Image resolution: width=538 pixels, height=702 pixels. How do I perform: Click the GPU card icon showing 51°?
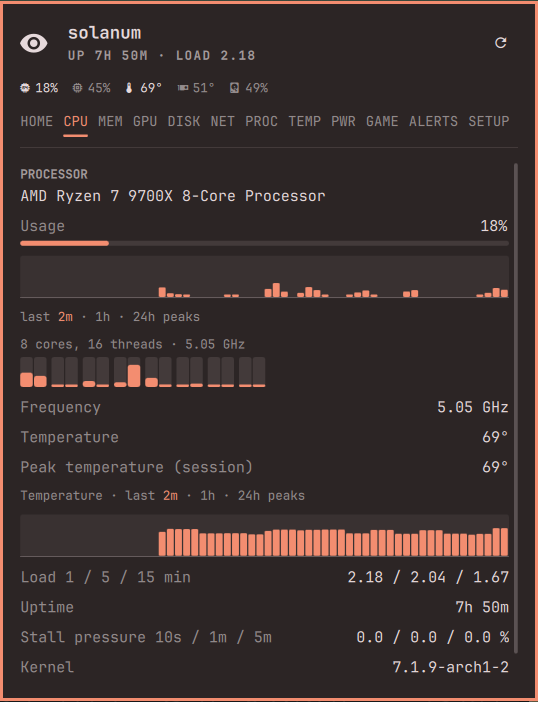(x=183, y=88)
